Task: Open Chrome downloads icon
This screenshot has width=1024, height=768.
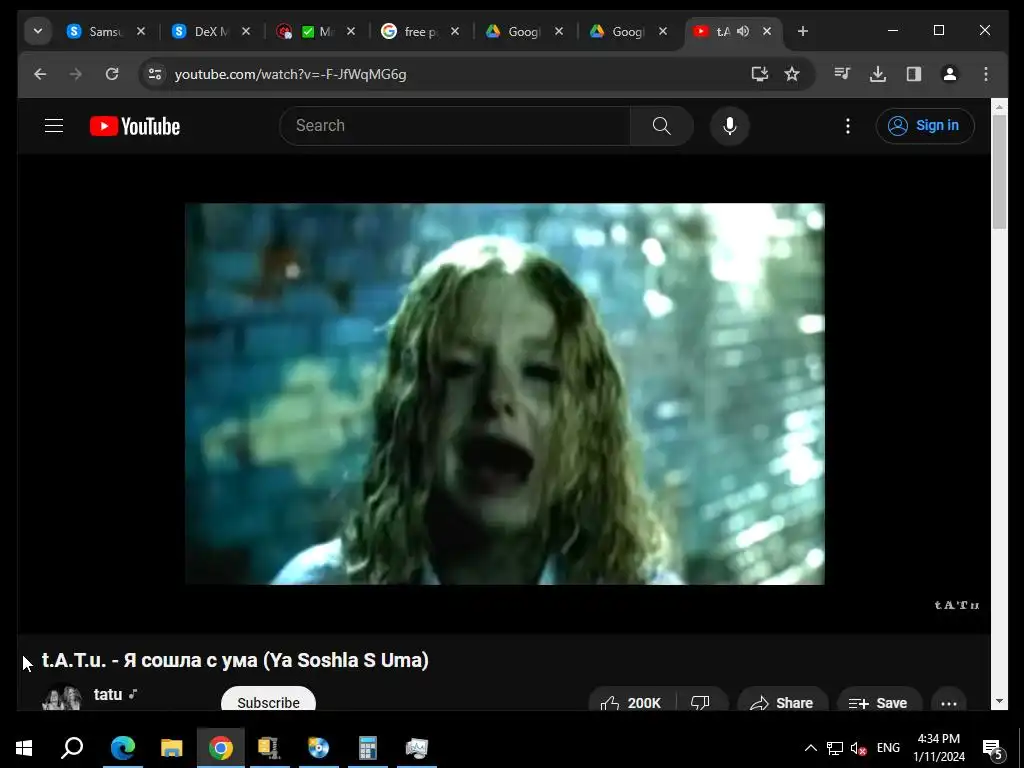Action: pyautogui.click(x=878, y=74)
